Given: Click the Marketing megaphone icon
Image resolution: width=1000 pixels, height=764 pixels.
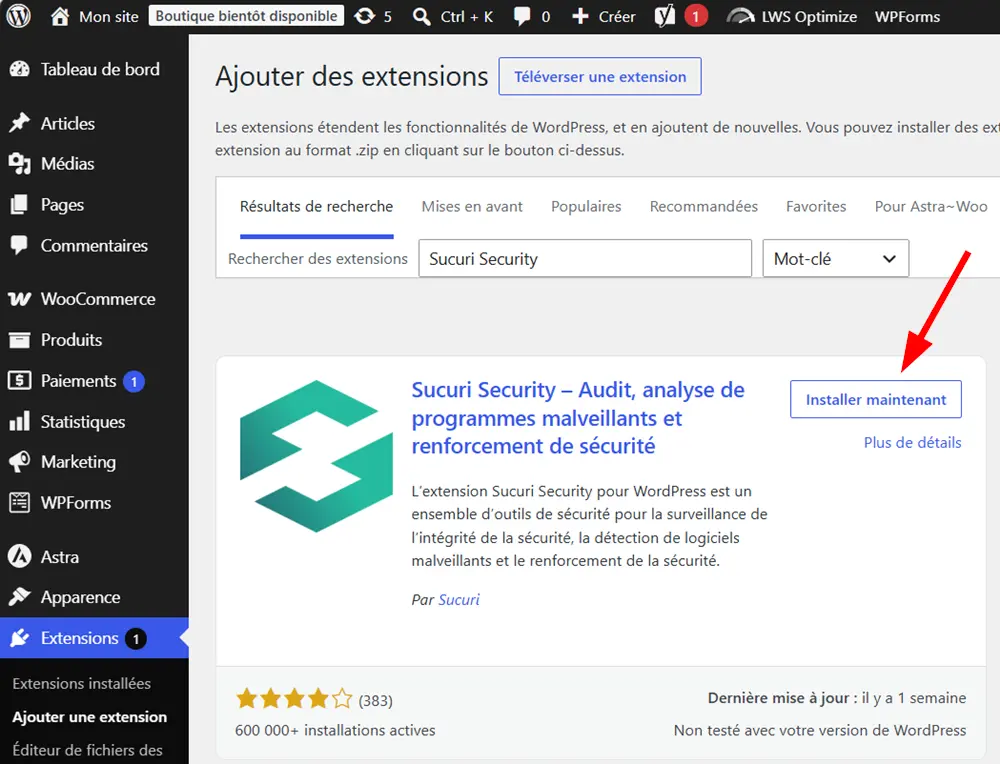Looking at the screenshot, I should click(19, 462).
